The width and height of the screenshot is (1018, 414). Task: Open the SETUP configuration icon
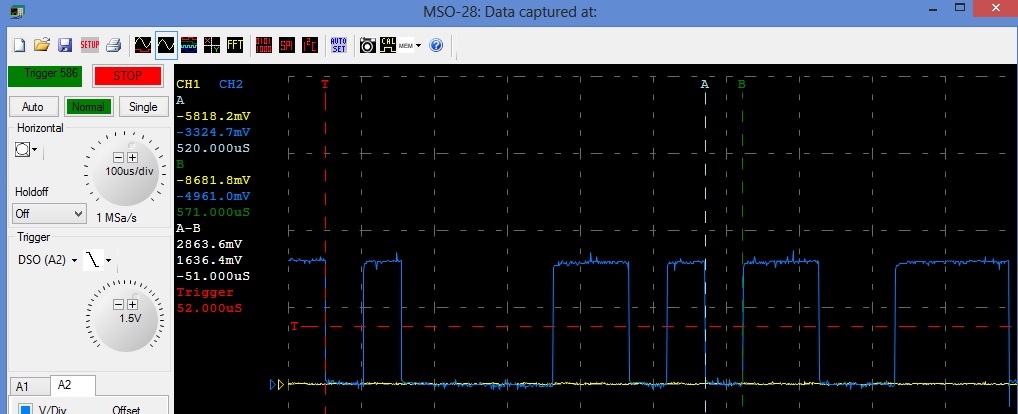pos(89,45)
